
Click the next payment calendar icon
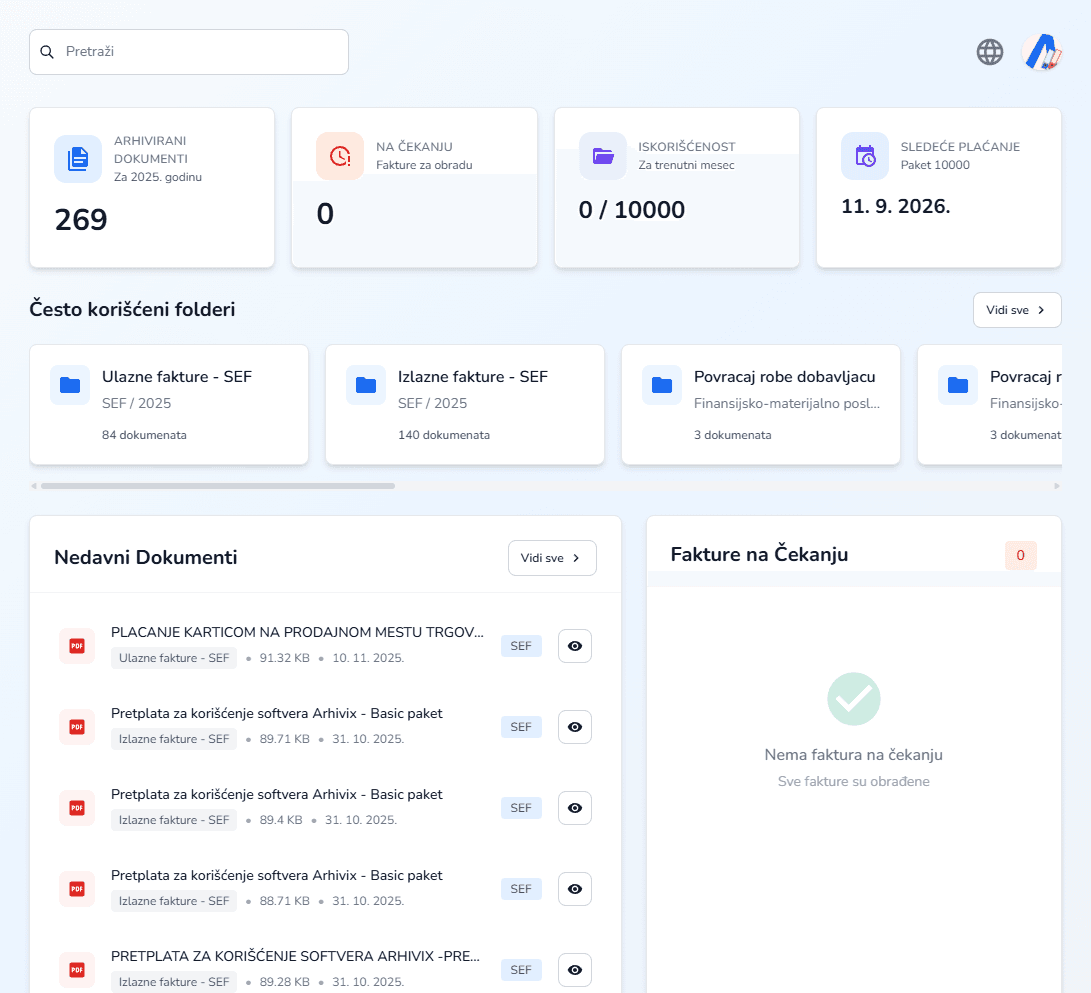(865, 156)
